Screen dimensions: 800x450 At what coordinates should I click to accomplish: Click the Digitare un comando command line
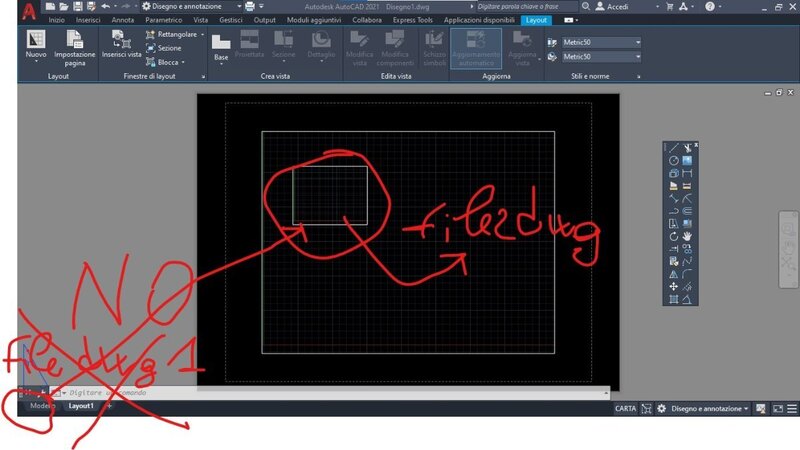pos(332,392)
